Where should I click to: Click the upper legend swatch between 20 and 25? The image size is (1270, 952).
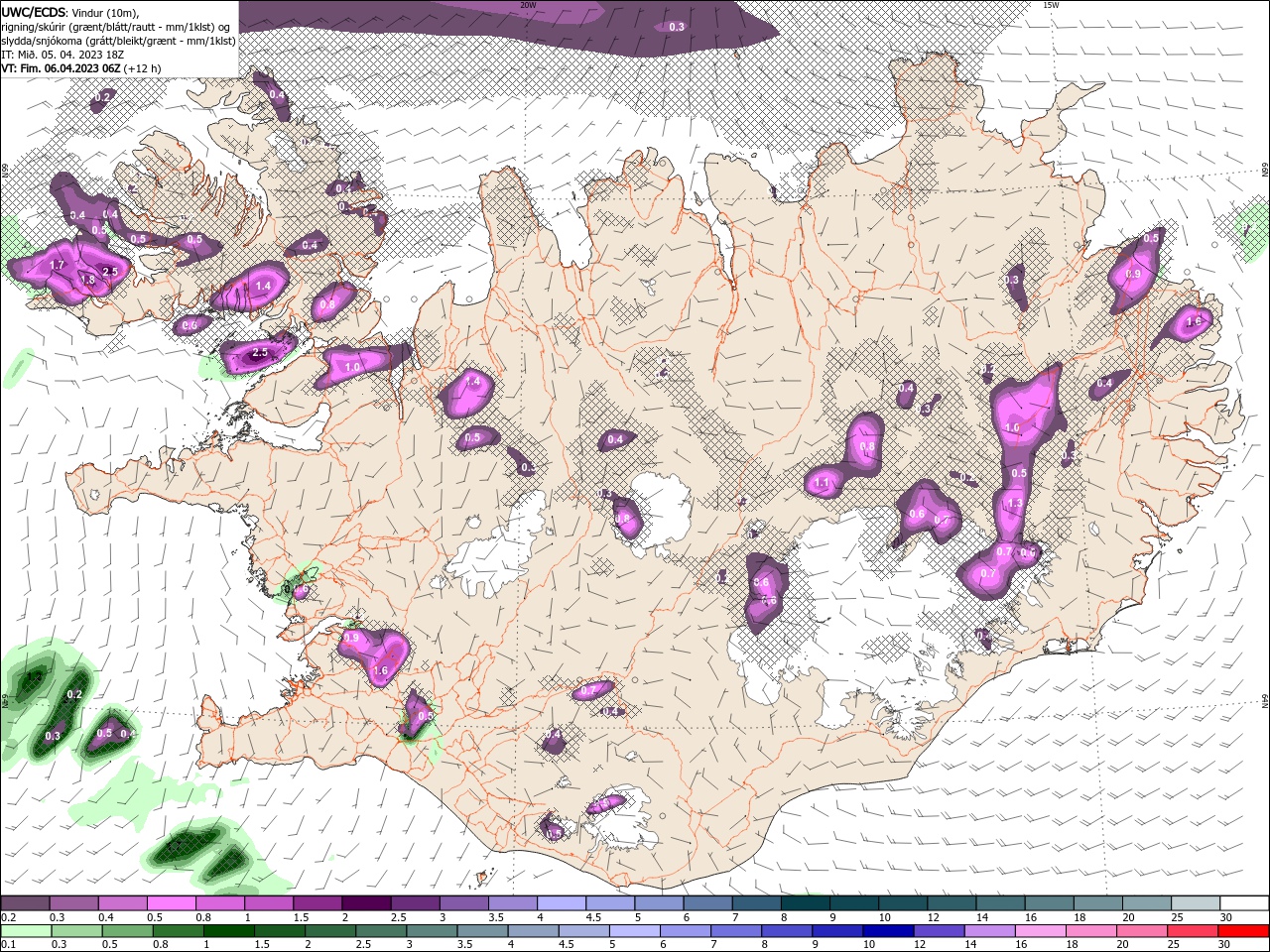(x=1146, y=903)
